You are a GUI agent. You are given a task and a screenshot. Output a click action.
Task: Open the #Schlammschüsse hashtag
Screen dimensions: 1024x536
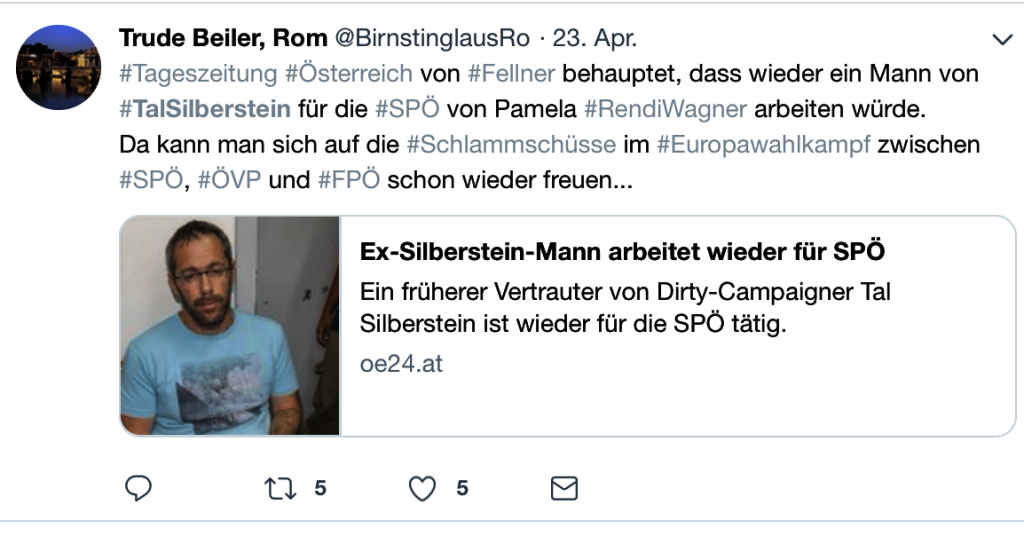[511, 144]
